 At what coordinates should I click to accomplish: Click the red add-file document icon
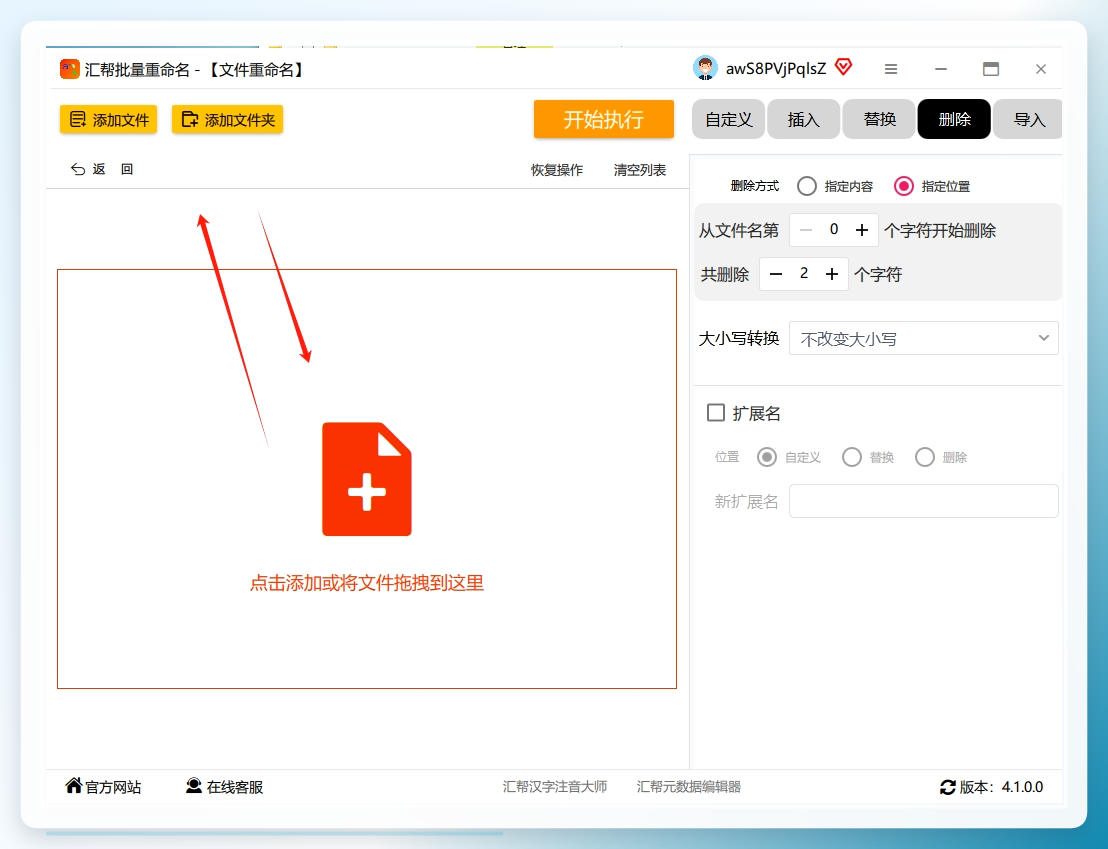367,479
